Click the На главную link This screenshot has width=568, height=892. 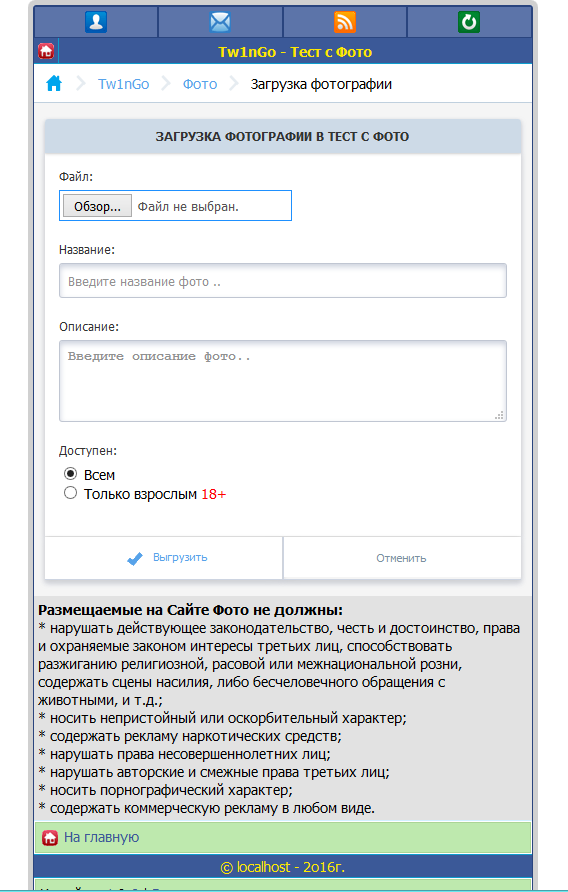point(101,837)
